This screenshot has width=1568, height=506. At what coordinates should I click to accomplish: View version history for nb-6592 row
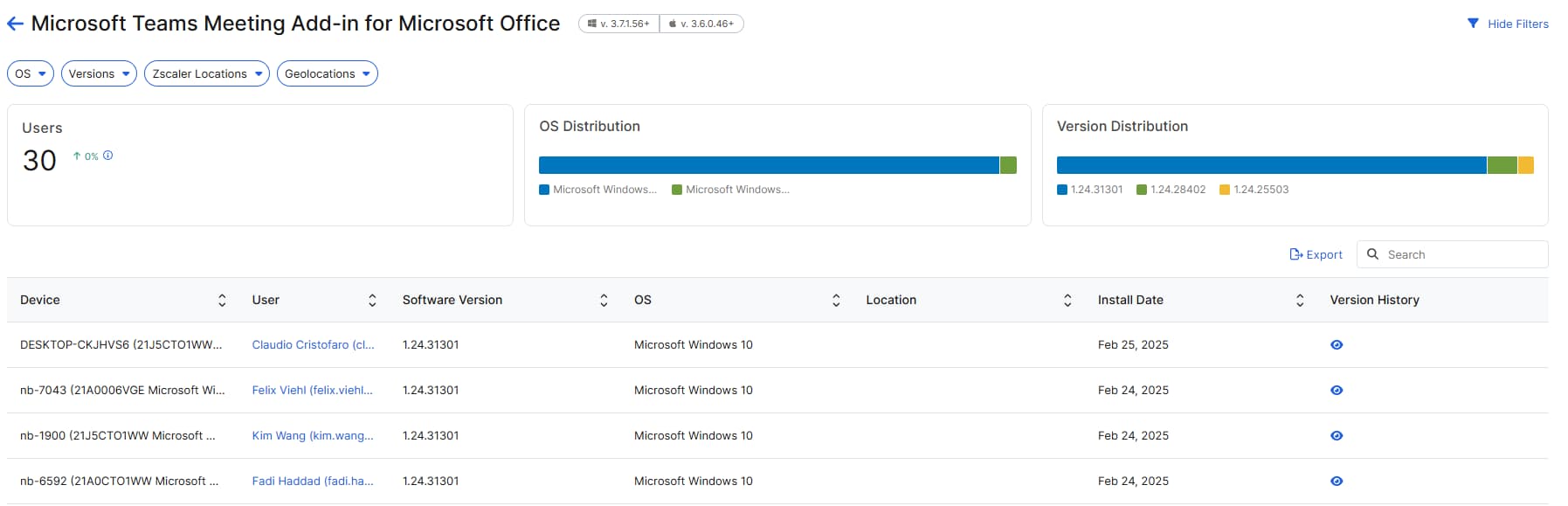pyautogui.click(x=1337, y=482)
